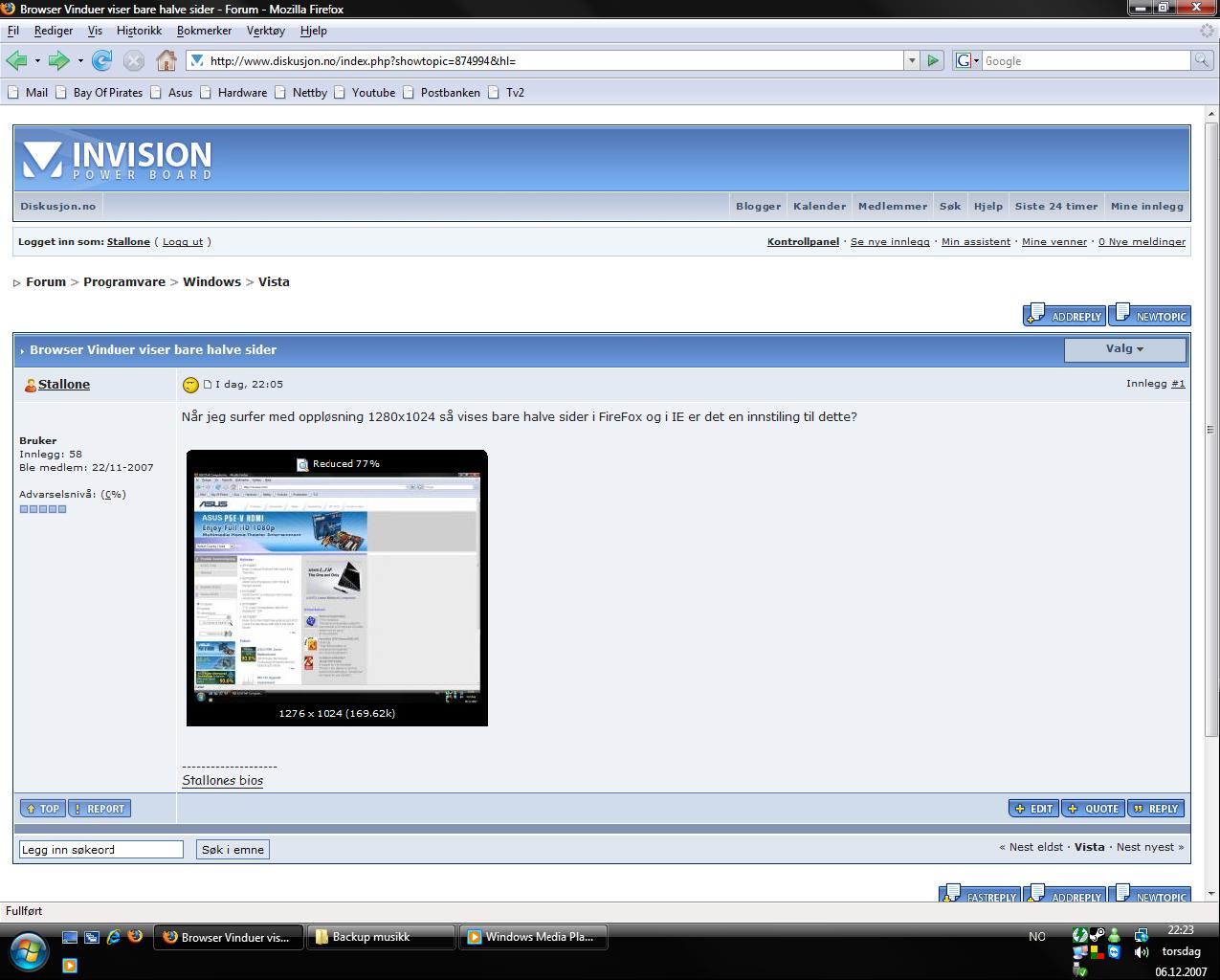Click the top ADDREPLY button
The height and width of the screenshot is (980, 1220).
click(1064, 315)
